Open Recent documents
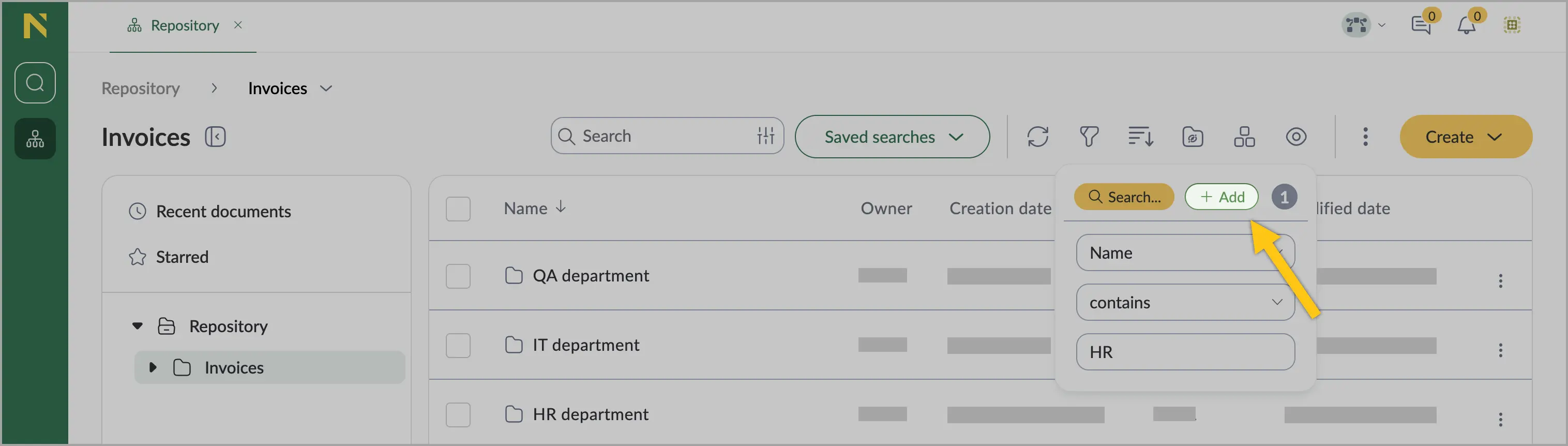1568x446 pixels. 223,212
